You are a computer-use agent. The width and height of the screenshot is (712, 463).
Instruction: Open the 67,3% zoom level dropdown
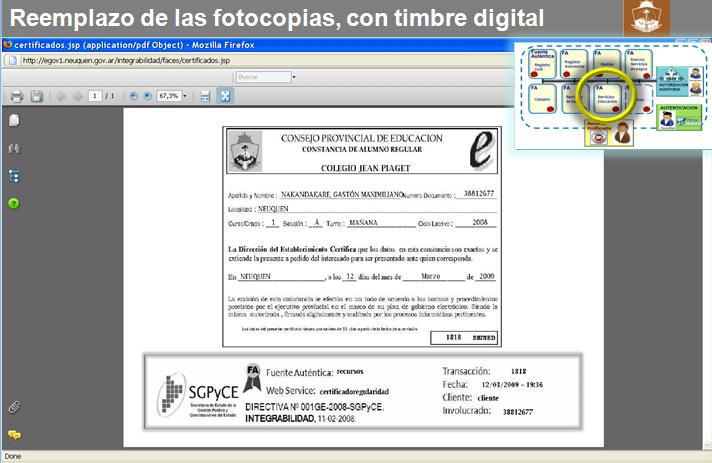point(184,96)
